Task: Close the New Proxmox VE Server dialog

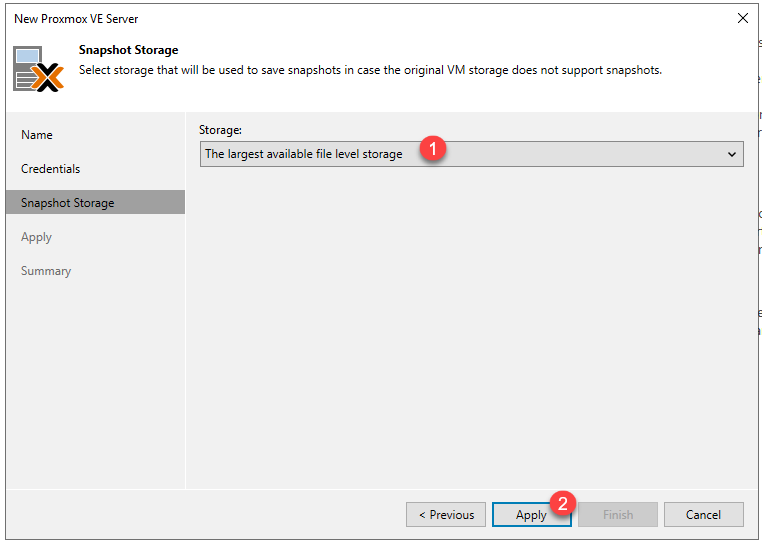Action: [x=743, y=18]
